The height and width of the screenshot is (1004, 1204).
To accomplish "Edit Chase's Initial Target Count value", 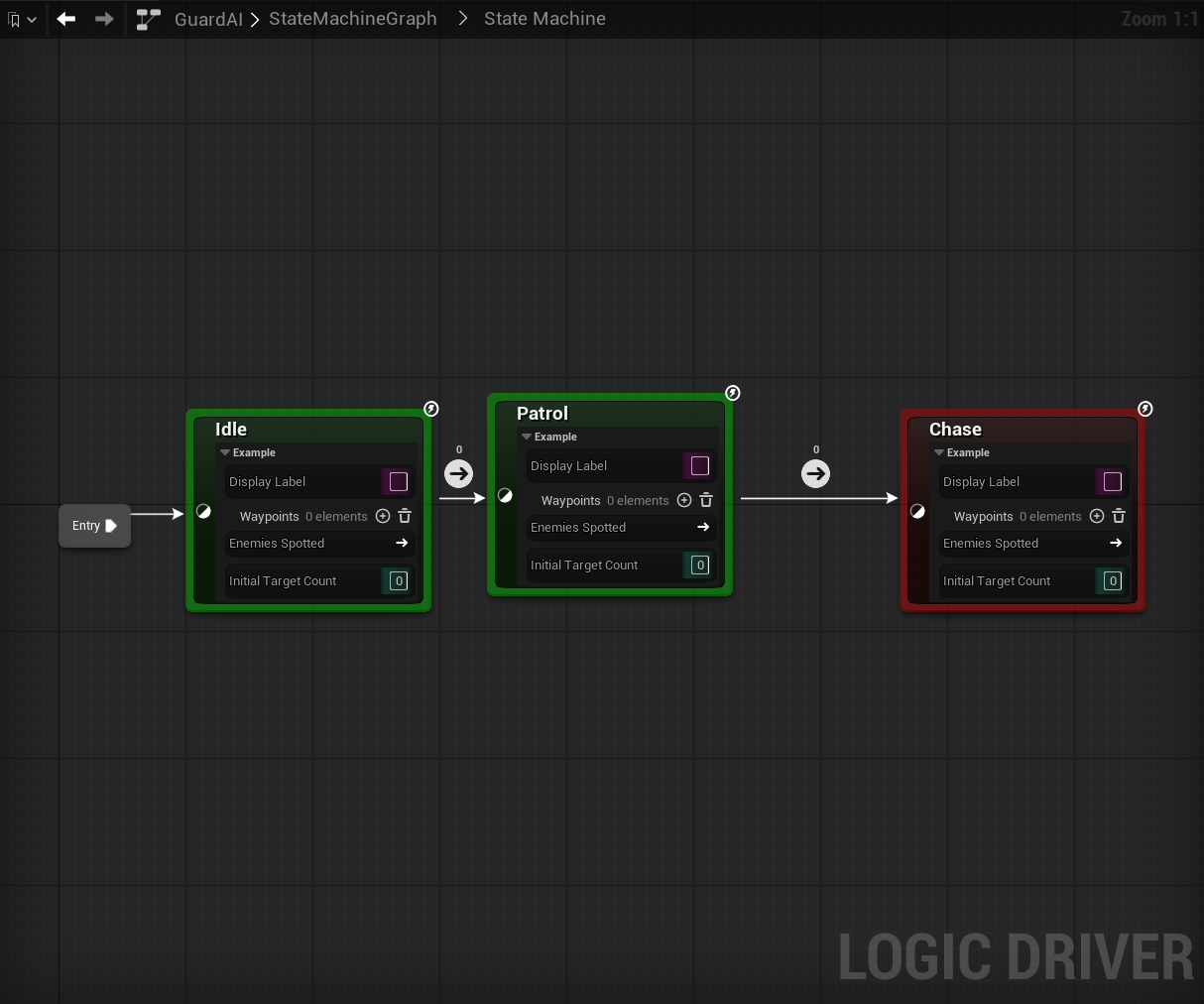I will click(x=1113, y=581).
